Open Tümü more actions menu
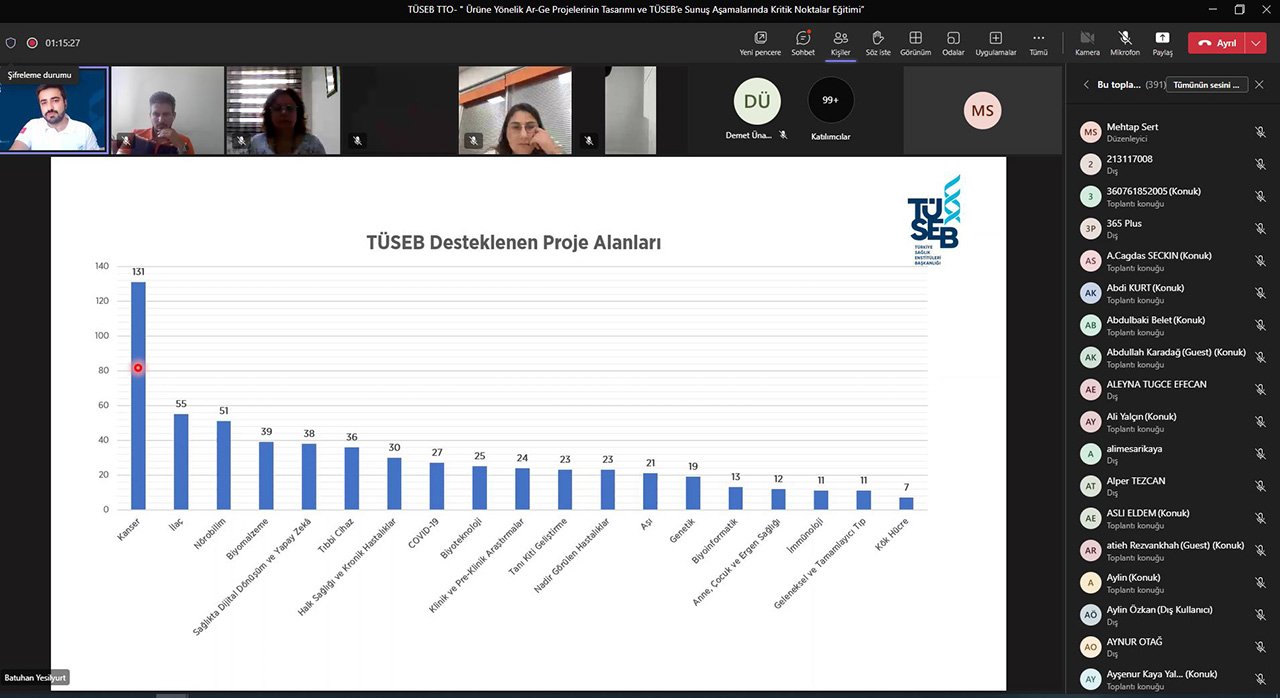 click(x=1038, y=43)
